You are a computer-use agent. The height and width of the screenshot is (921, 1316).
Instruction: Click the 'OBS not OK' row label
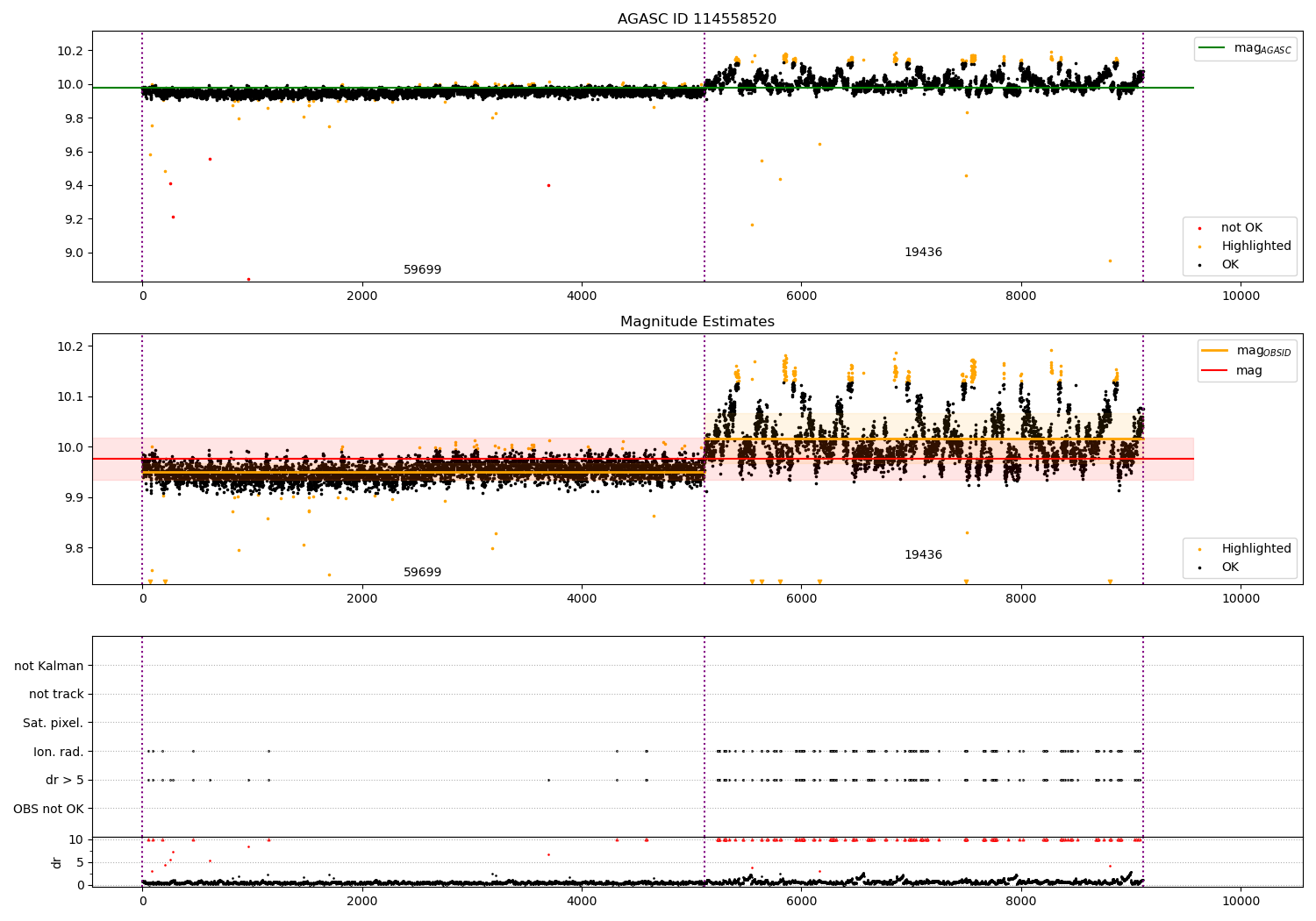pos(48,809)
